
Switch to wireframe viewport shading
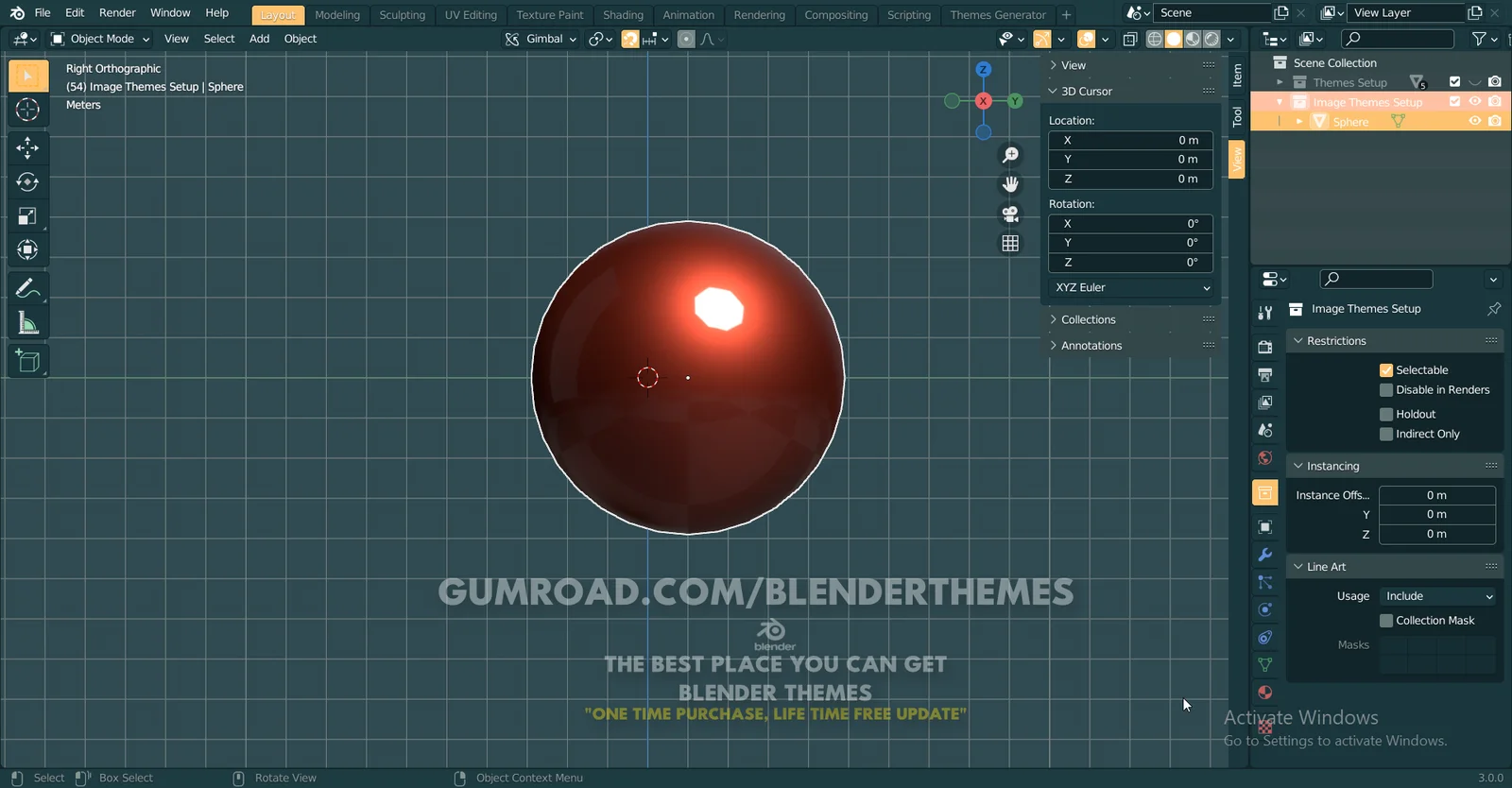point(1155,39)
